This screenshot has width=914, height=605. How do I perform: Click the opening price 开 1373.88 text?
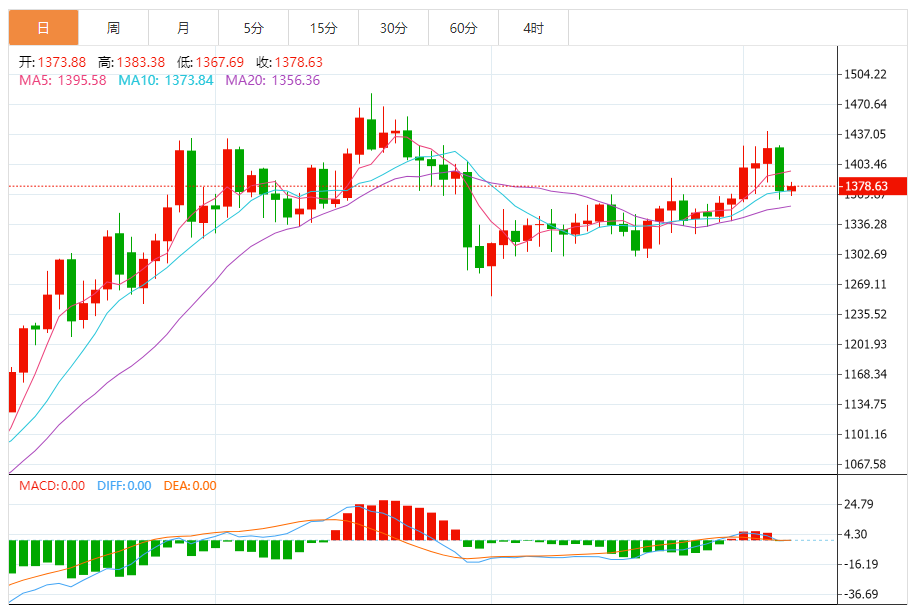tap(54, 62)
